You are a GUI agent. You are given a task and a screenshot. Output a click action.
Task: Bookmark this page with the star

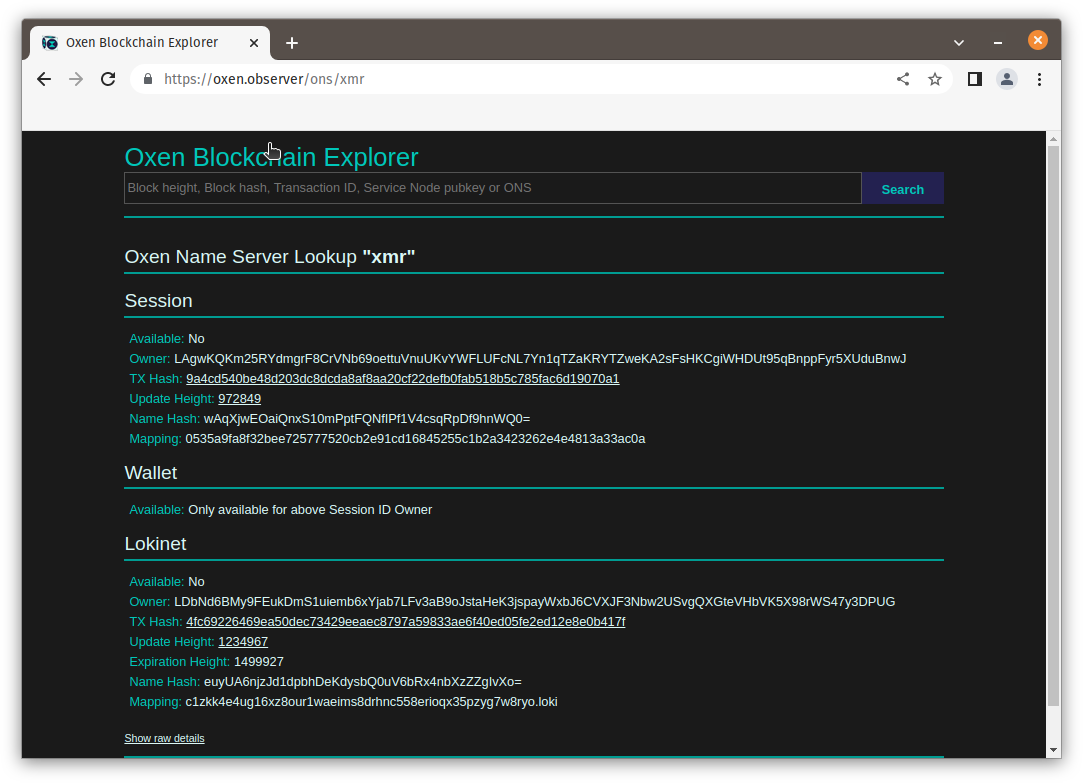935,79
